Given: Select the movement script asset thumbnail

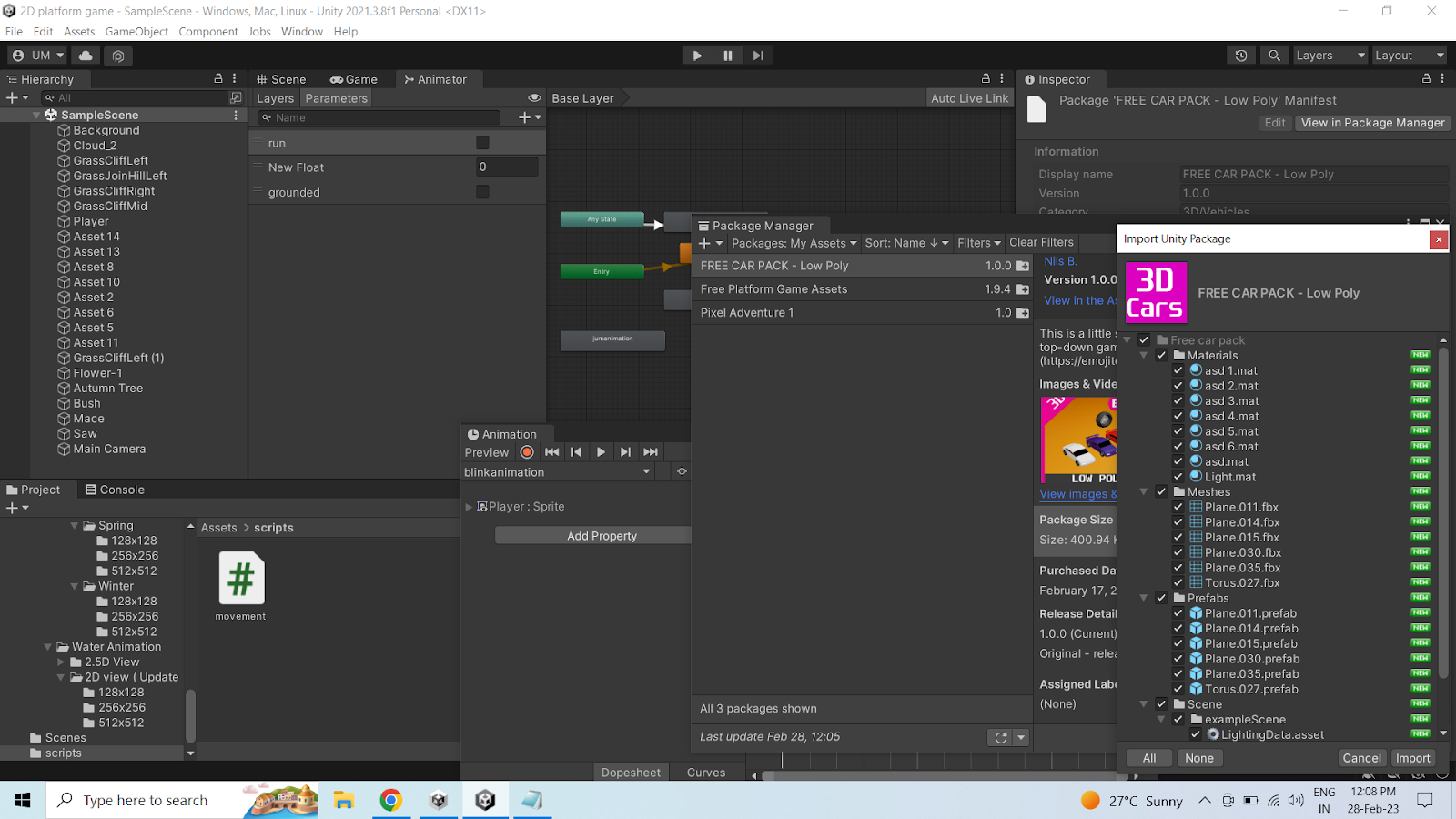Looking at the screenshot, I should tap(241, 579).
